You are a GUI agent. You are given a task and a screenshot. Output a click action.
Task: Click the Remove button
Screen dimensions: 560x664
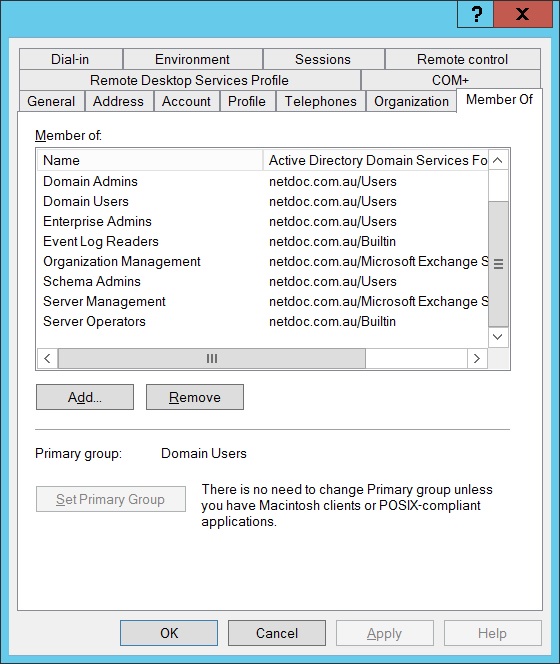click(x=195, y=397)
